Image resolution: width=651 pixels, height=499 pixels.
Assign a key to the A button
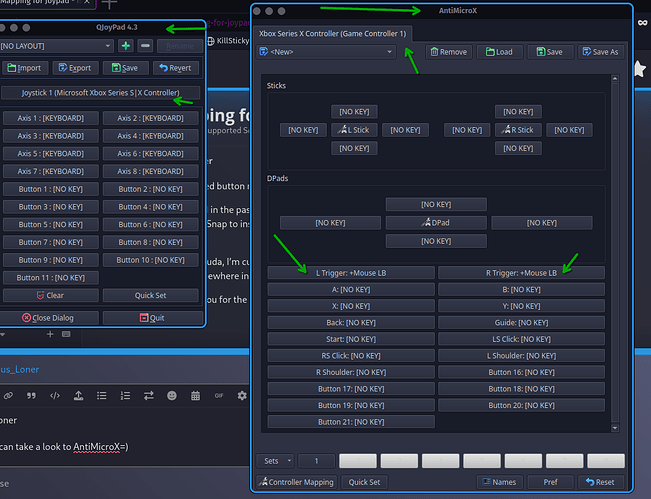coord(351,289)
